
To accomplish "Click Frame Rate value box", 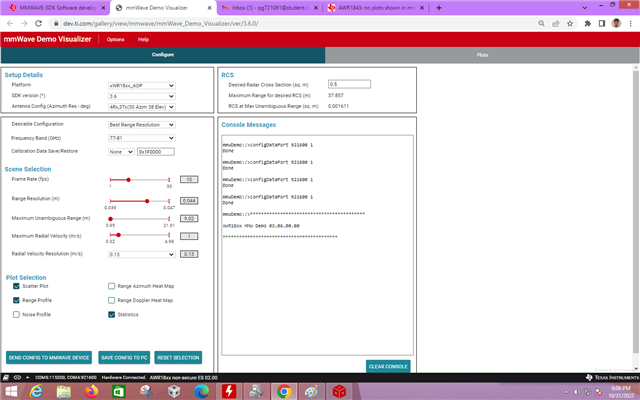I will [189, 180].
